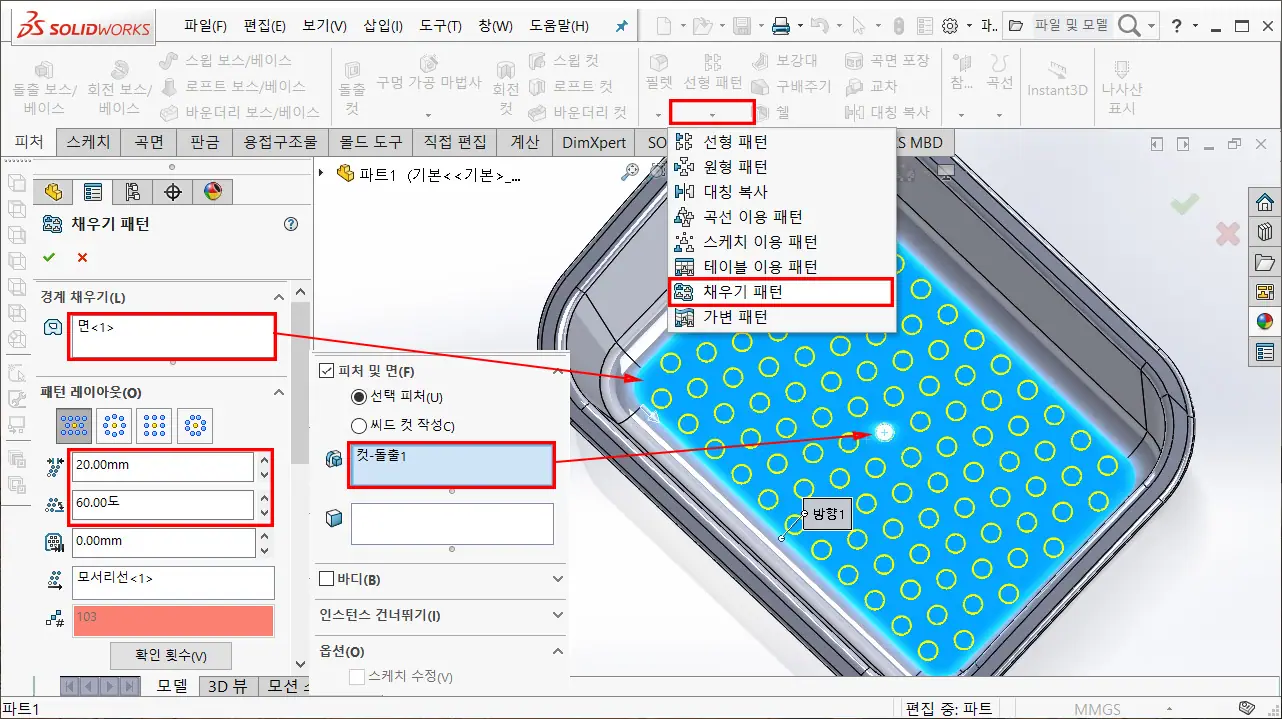Expand the 바디 section chevron
Screen dimensions: 1282x719
tap(557, 579)
